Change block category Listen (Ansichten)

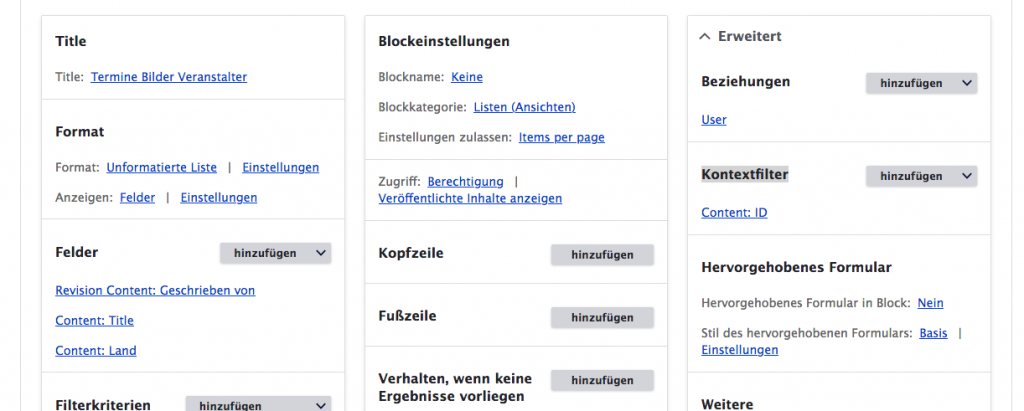click(x=524, y=107)
